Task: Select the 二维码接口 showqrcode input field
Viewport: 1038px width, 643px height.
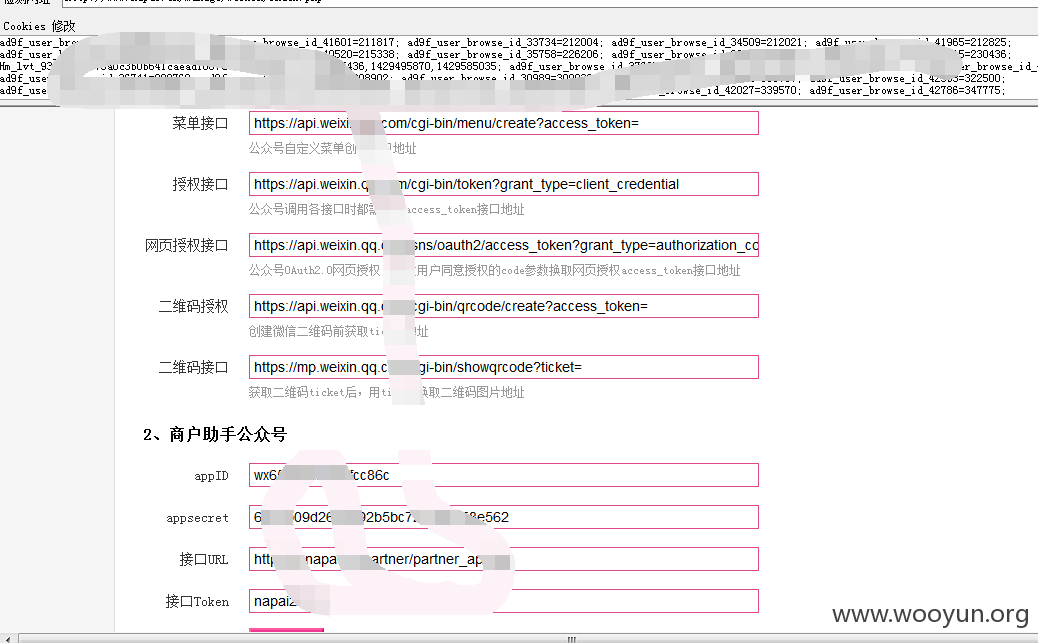Action: pyautogui.click(x=503, y=367)
